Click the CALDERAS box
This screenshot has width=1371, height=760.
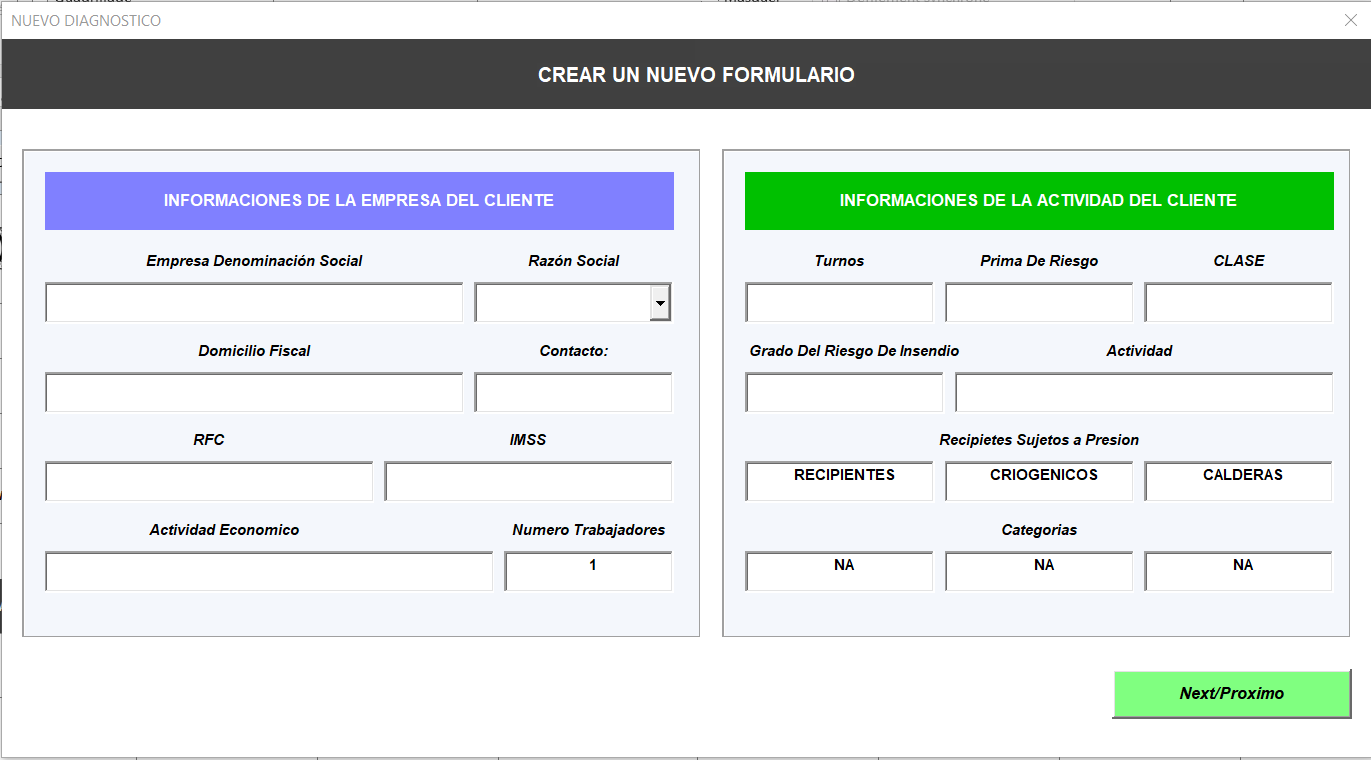click(x=1238, y=481)
